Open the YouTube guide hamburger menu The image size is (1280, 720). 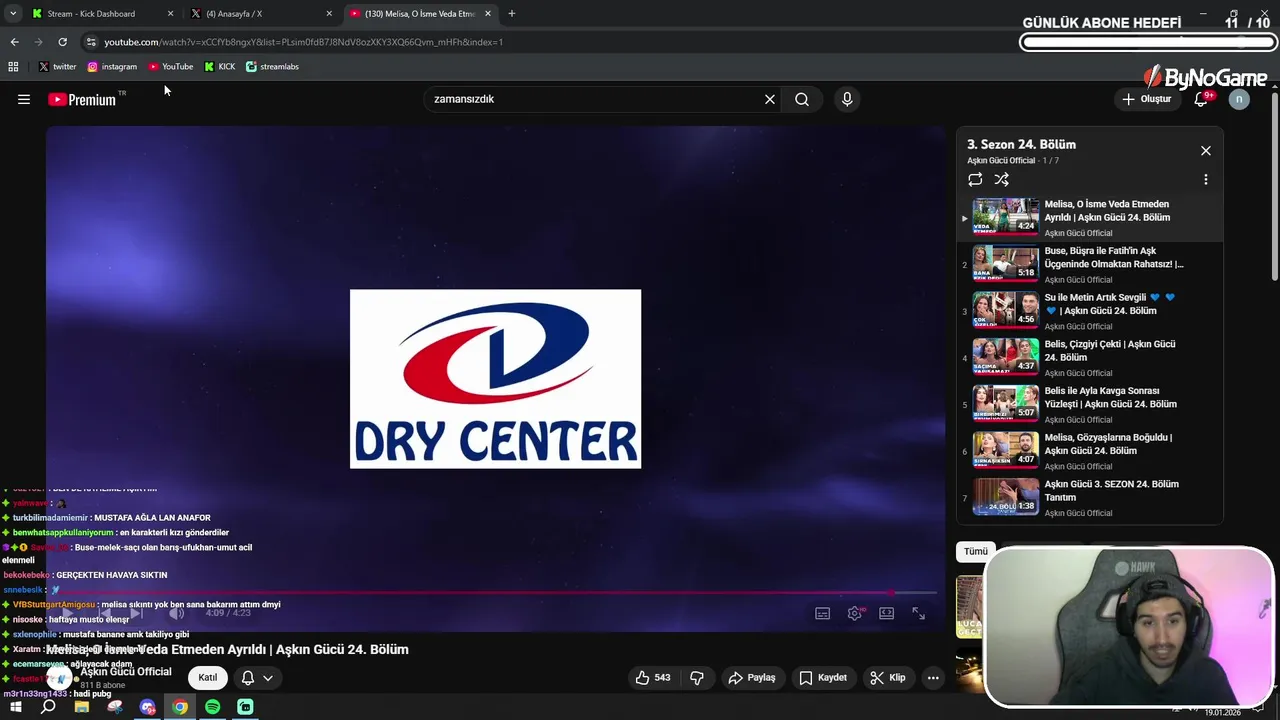24,99
